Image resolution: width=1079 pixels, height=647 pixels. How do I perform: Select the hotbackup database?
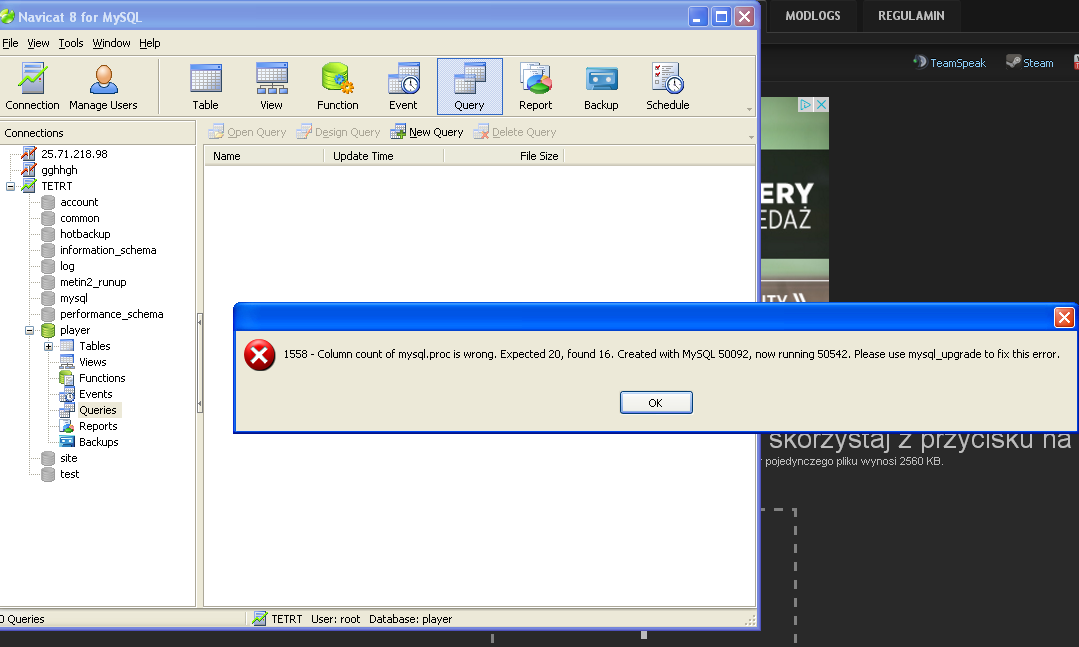click(85, 234)
